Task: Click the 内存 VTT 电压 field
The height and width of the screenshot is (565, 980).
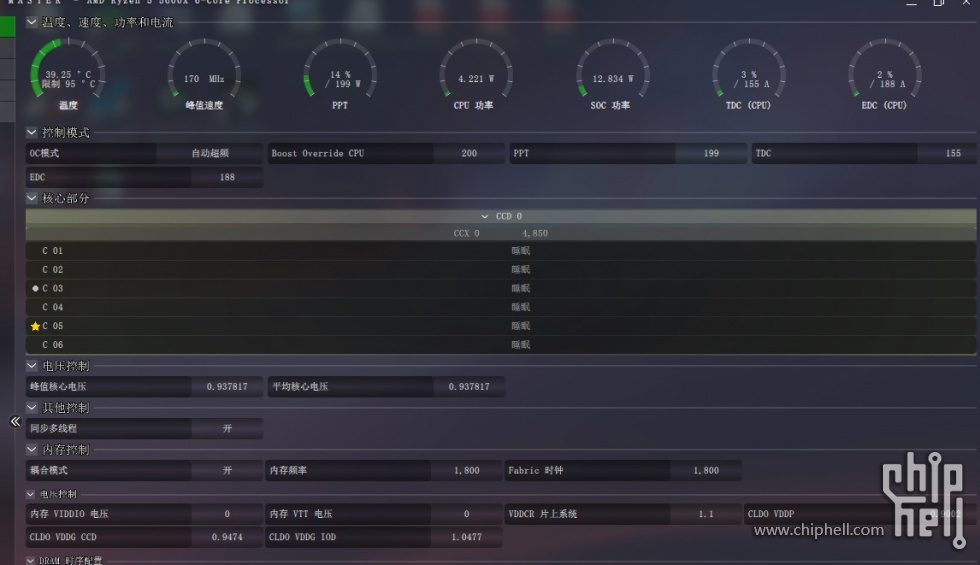Action: 384,514
